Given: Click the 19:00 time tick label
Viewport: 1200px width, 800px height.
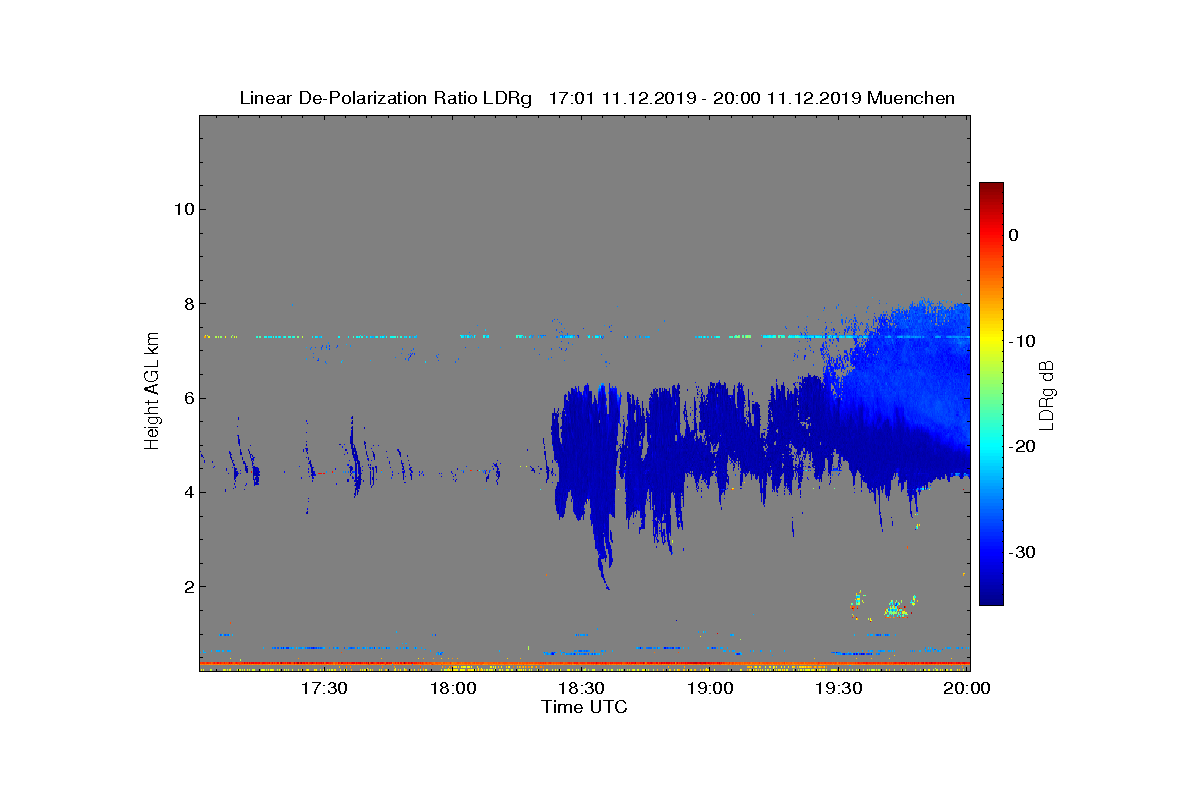Looking at the screenshot, I should click(710, 689).
